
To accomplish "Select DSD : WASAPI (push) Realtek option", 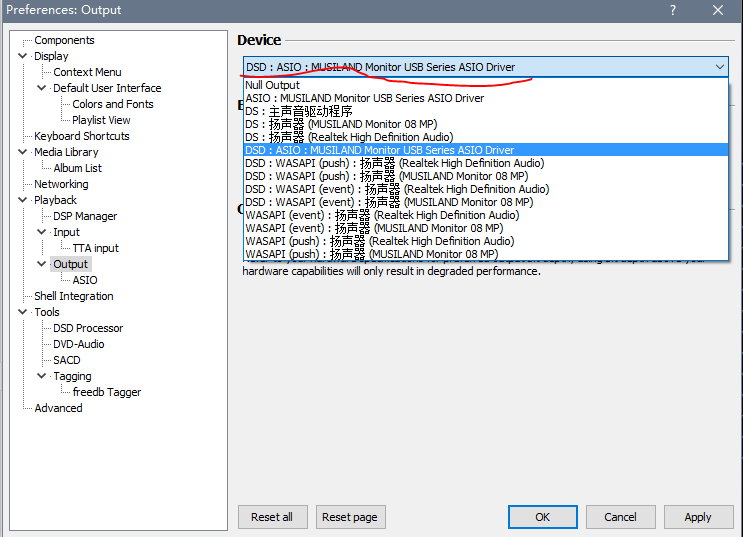I will pyautogui.click(x=394, y=163).
